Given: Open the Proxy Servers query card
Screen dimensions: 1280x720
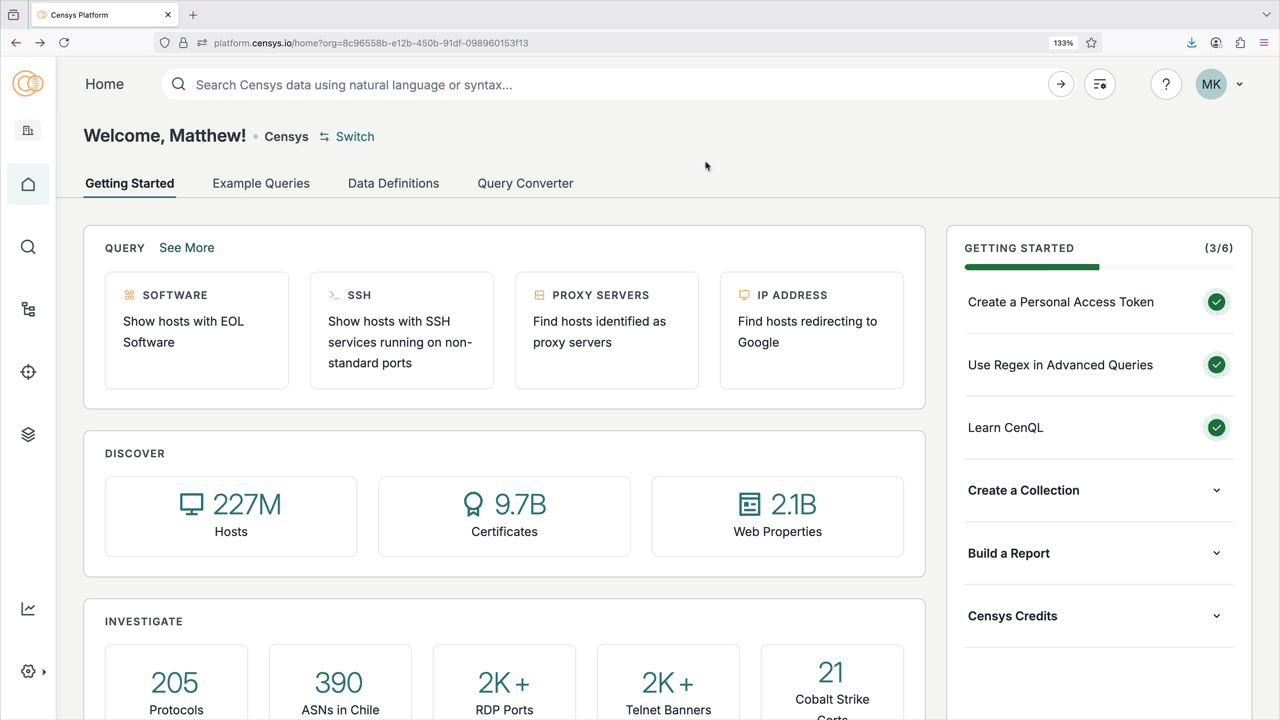Looking at the screenshot, I should tap(607, 330).
